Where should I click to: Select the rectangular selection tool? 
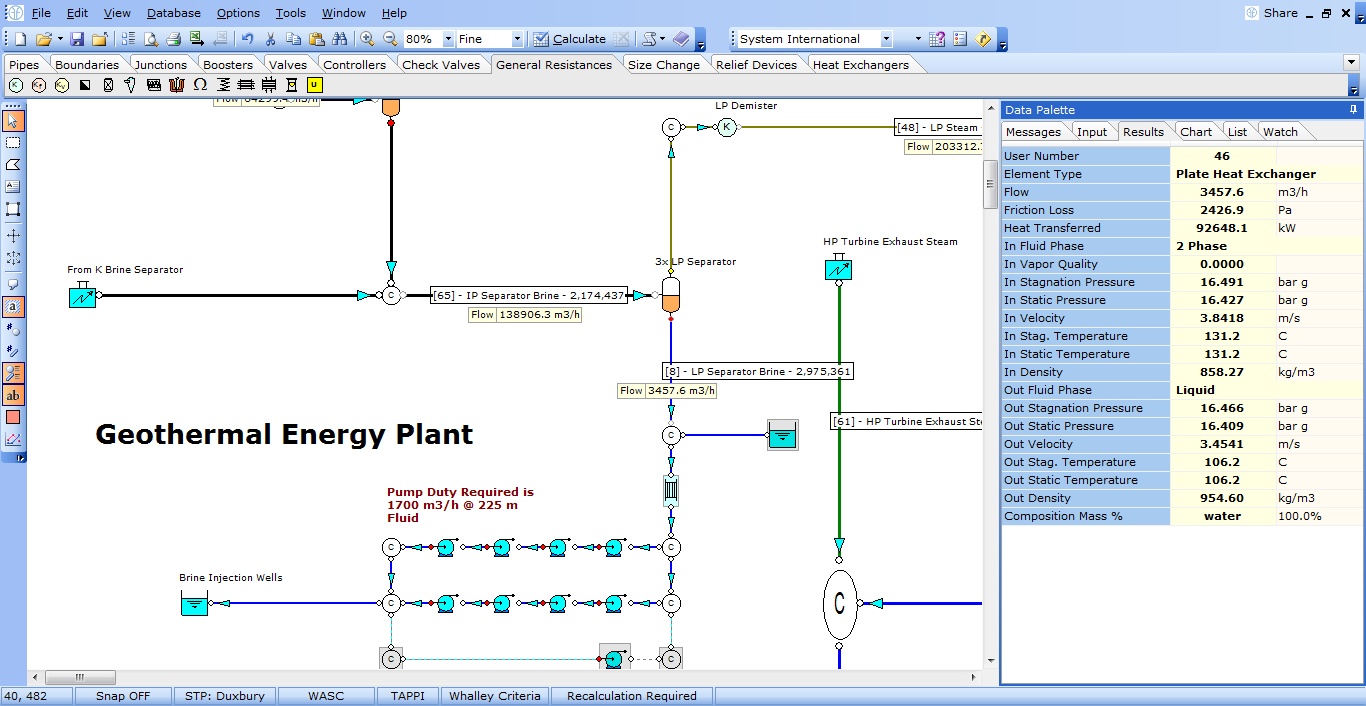pyautogui.click(x=13, y=142)
